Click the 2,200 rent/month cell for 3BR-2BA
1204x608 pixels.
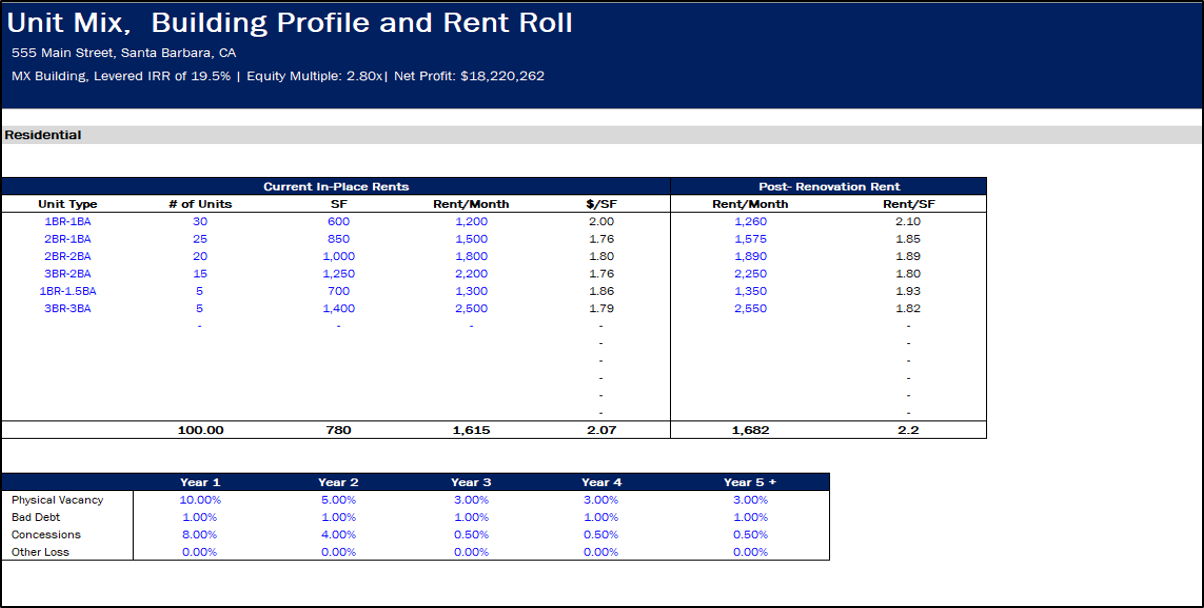470,274
